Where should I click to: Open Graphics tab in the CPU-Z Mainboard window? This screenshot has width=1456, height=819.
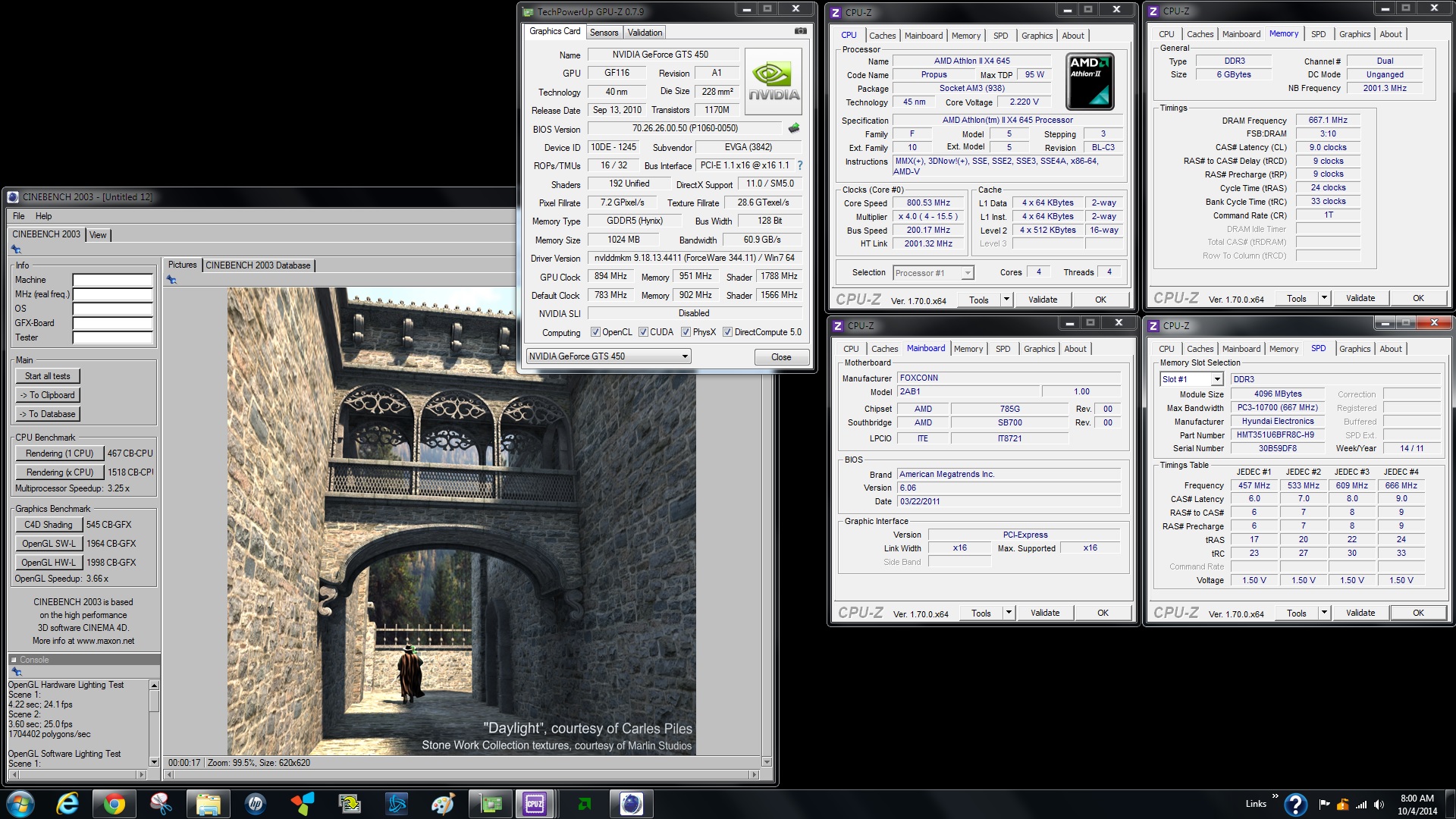1039,349
